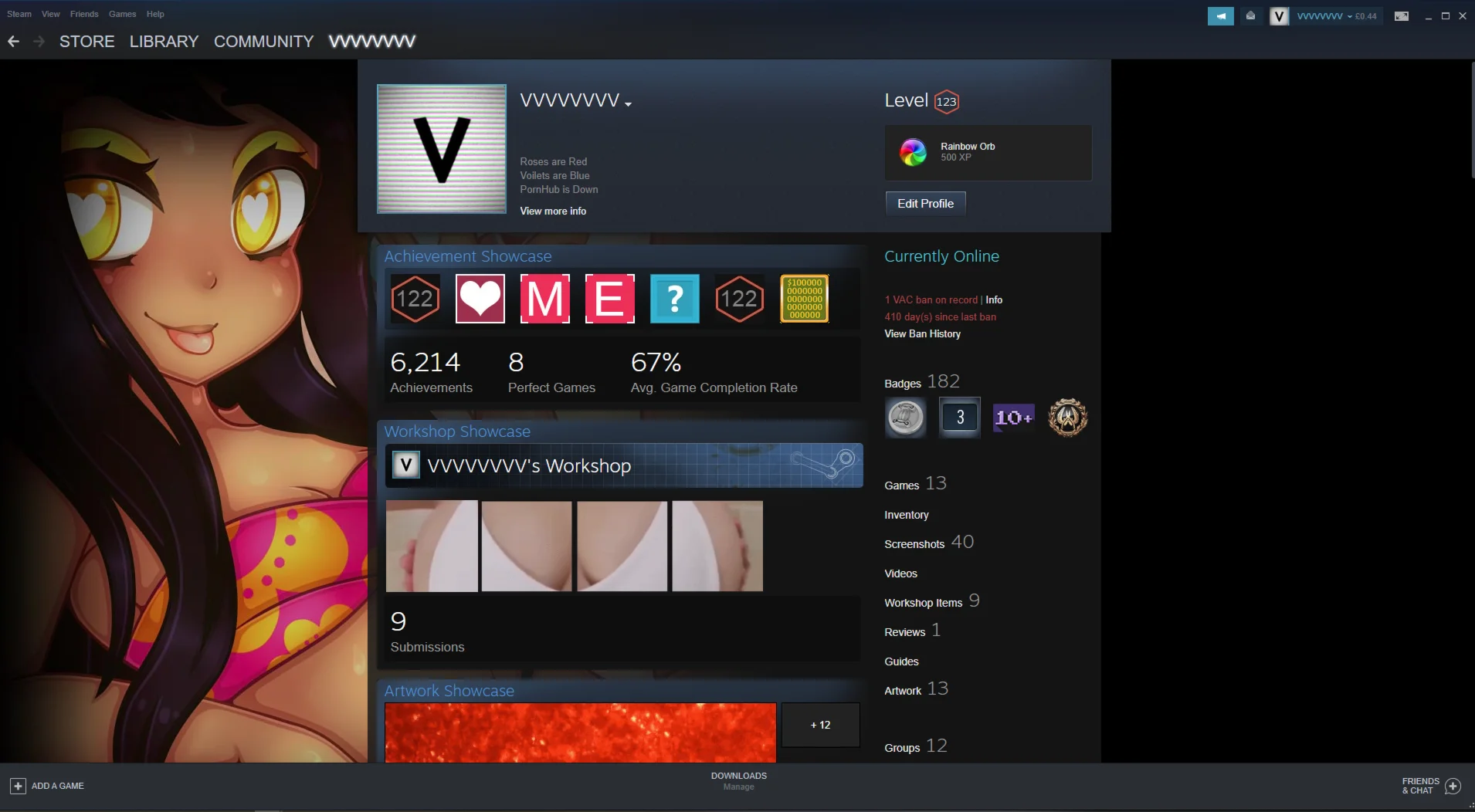Image resolution: width=1475 pixels, height=812 pixels.
Task: Click the level 3 badge
Action: click(x=958, y=418)
